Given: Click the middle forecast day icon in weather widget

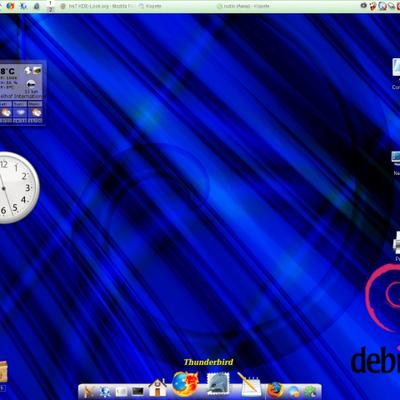Looking at the screenshot, I should point(20,112).
